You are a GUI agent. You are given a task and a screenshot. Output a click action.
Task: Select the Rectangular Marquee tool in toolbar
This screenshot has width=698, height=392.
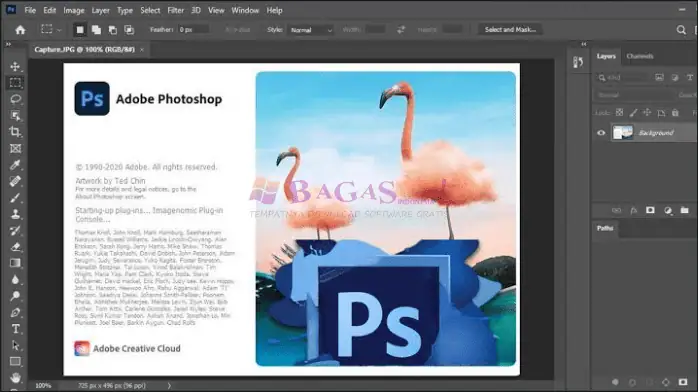pos(15,83)
